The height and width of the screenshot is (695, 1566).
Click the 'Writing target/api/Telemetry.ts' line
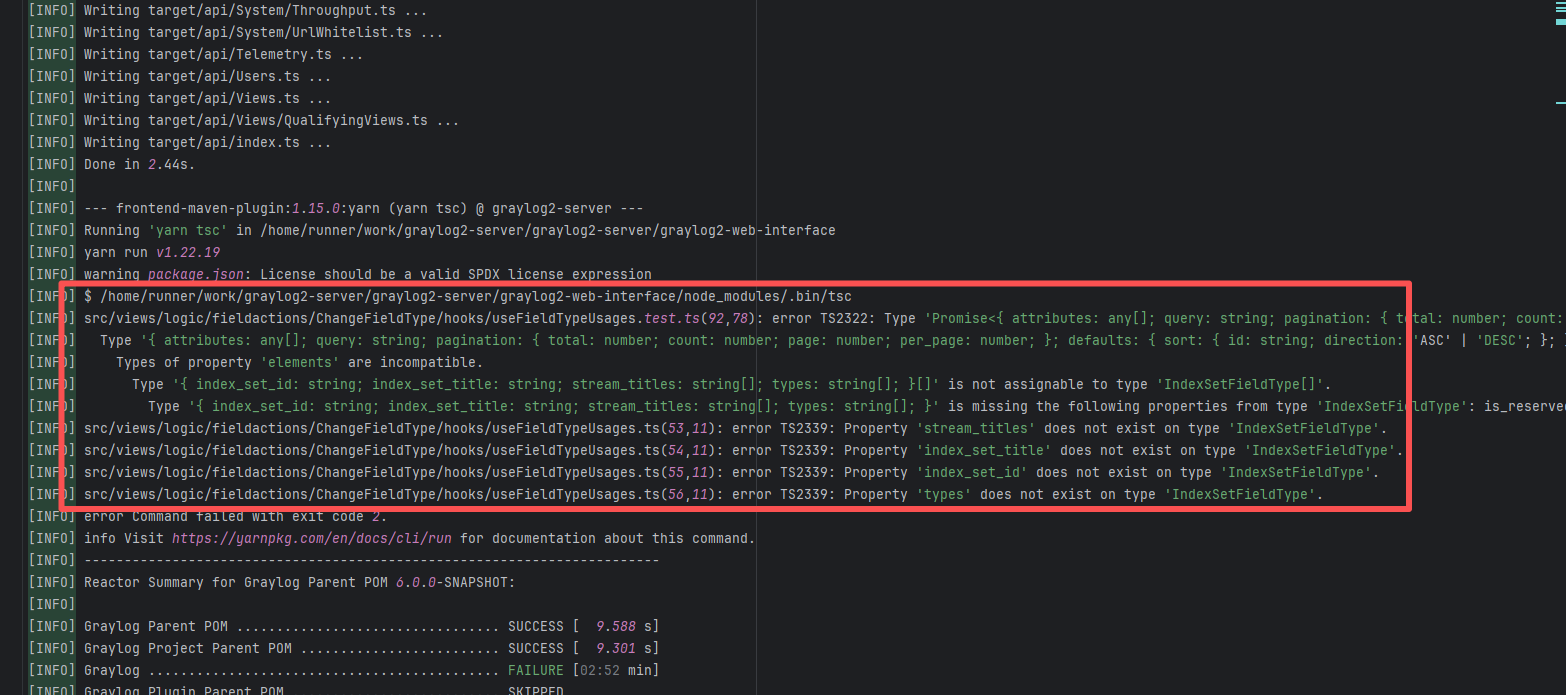click(222, 54)
